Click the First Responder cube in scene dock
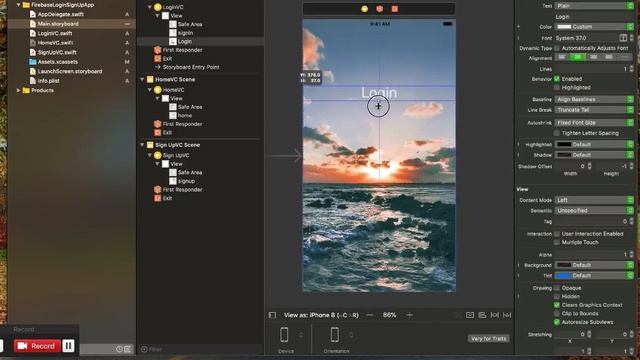 (380, 9)
